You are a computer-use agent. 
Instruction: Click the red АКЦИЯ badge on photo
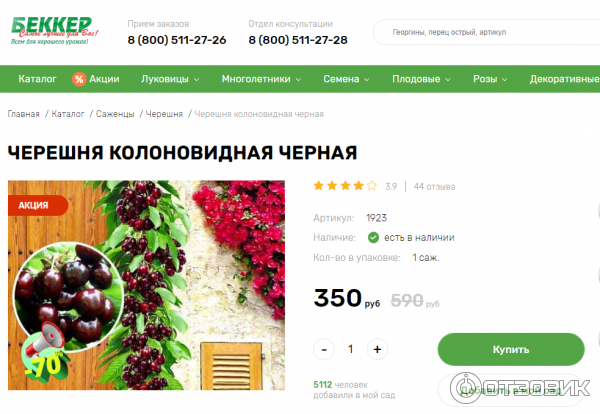tap(38, 205)
